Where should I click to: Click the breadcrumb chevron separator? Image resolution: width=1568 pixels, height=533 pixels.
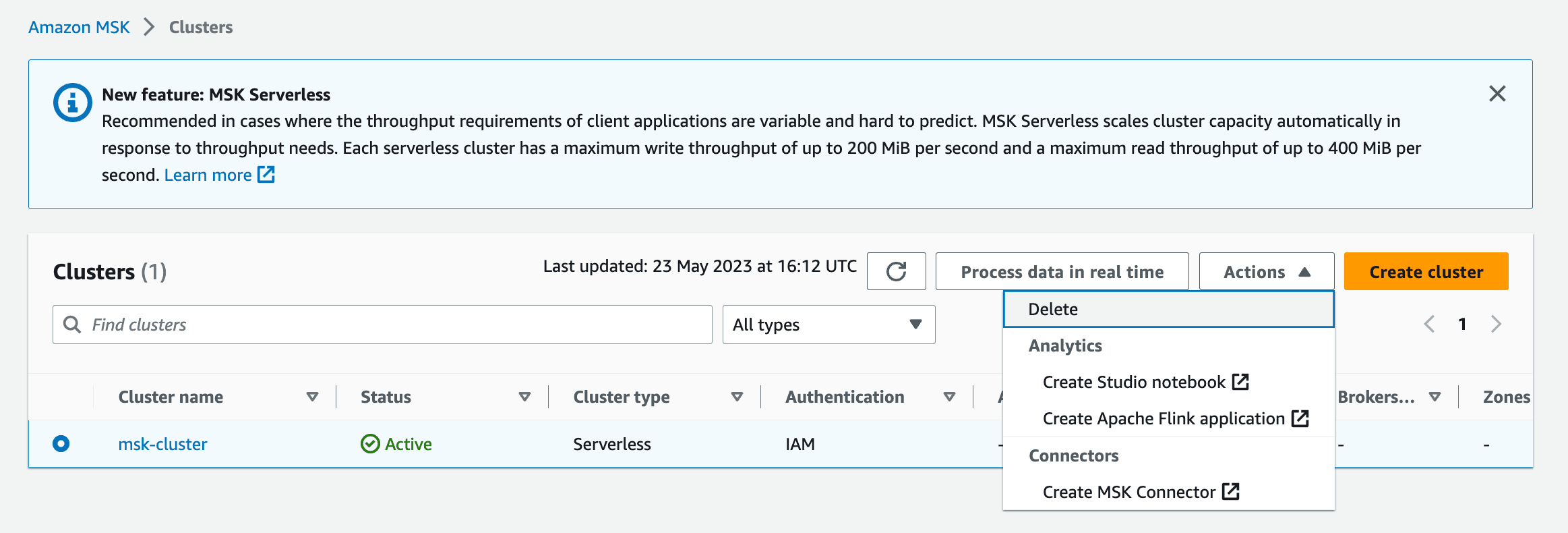(149, 27)
